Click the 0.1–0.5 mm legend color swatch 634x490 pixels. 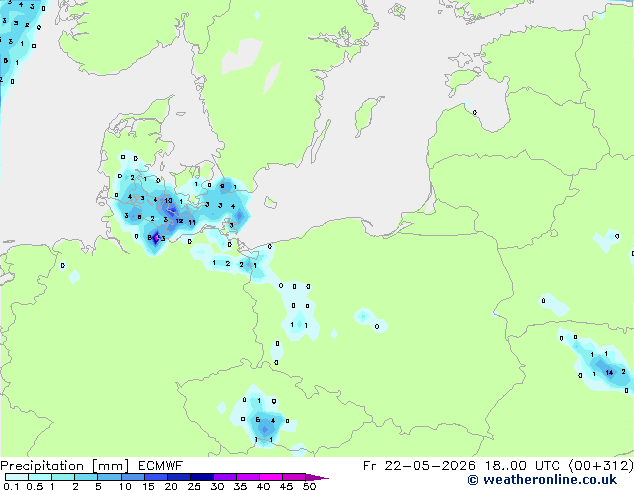click(17, 477)
